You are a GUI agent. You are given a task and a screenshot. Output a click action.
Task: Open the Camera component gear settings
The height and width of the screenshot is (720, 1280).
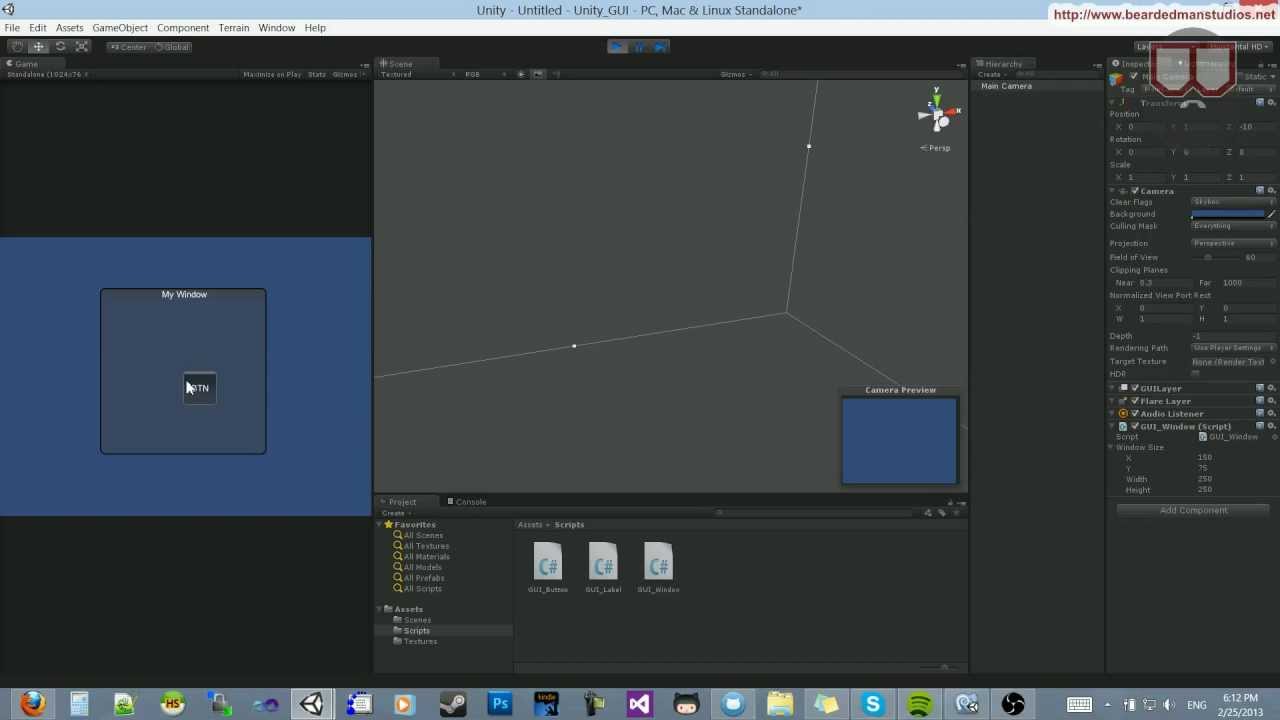[1271, 191]
